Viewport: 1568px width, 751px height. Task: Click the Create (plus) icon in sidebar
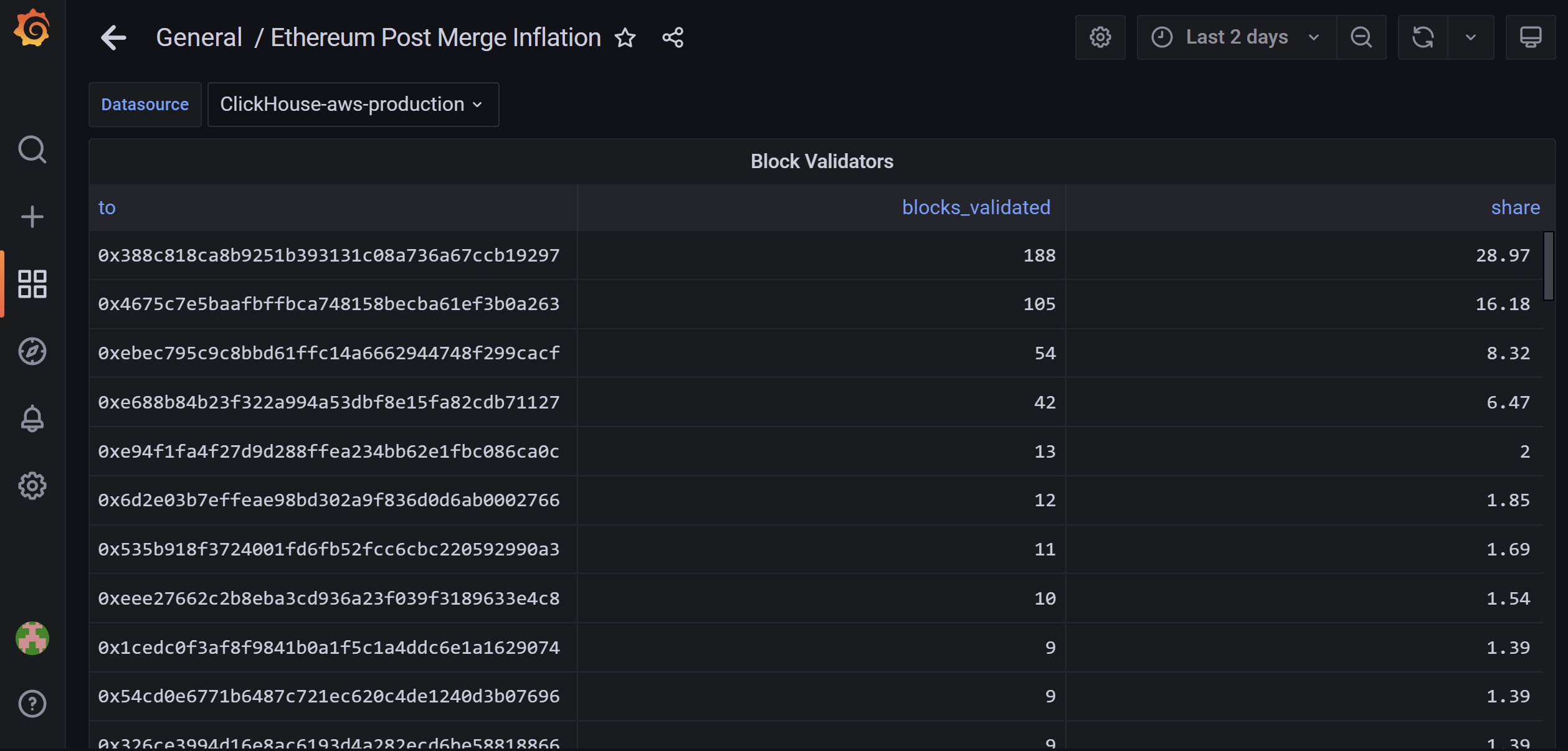click(32, 216)
